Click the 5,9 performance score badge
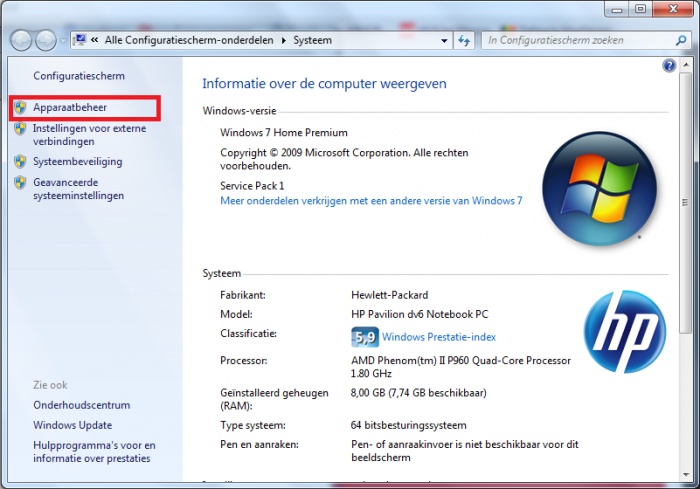 point(365,337)
